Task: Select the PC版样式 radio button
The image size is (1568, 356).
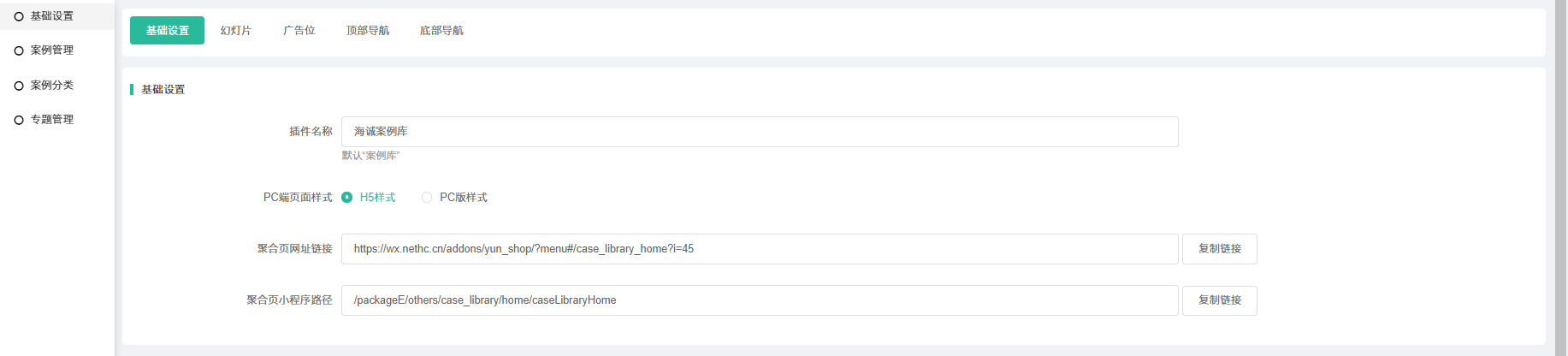Action: pos(427,198)
